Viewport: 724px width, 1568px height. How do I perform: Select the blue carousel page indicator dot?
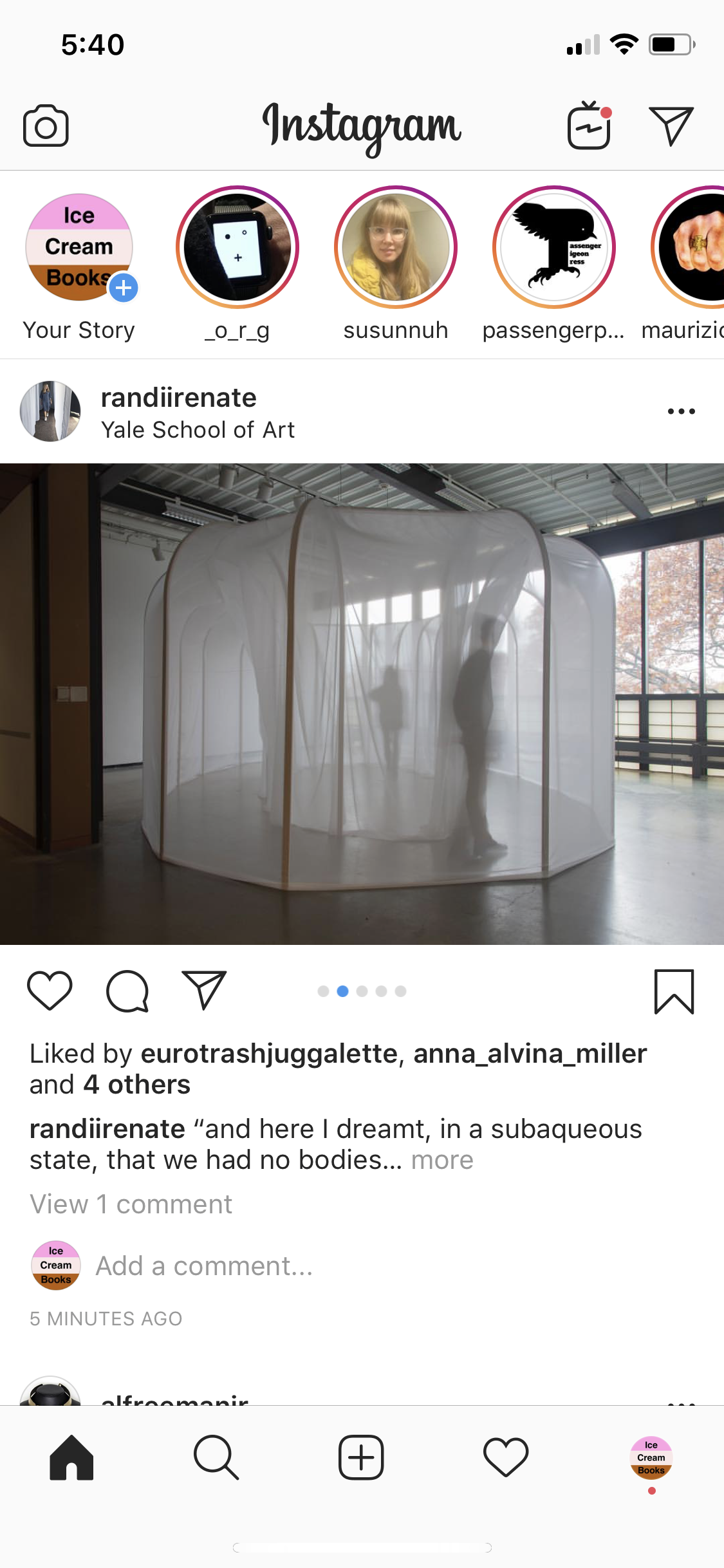pos(343,991)
